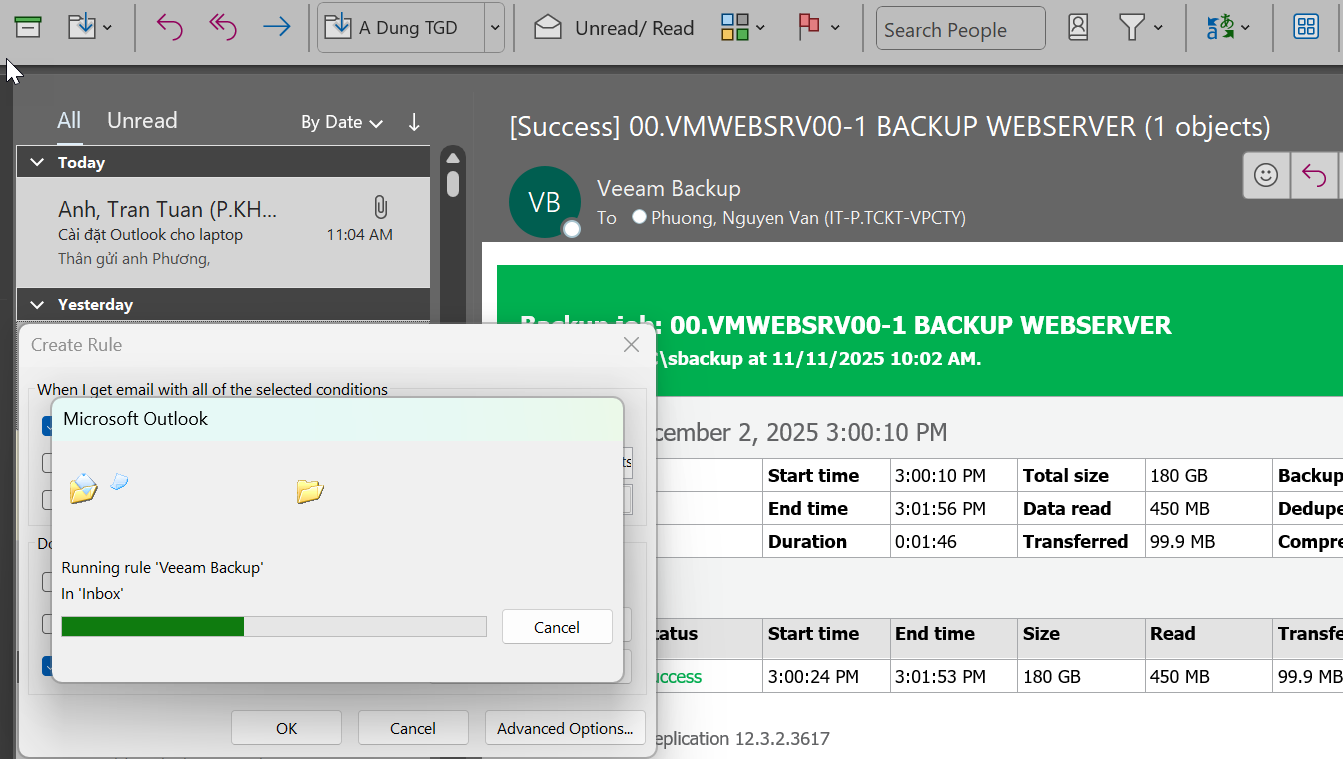The width and height of the screenshot is (1343, 759).
Task: Collapse the Today group header
Action: 38,162
